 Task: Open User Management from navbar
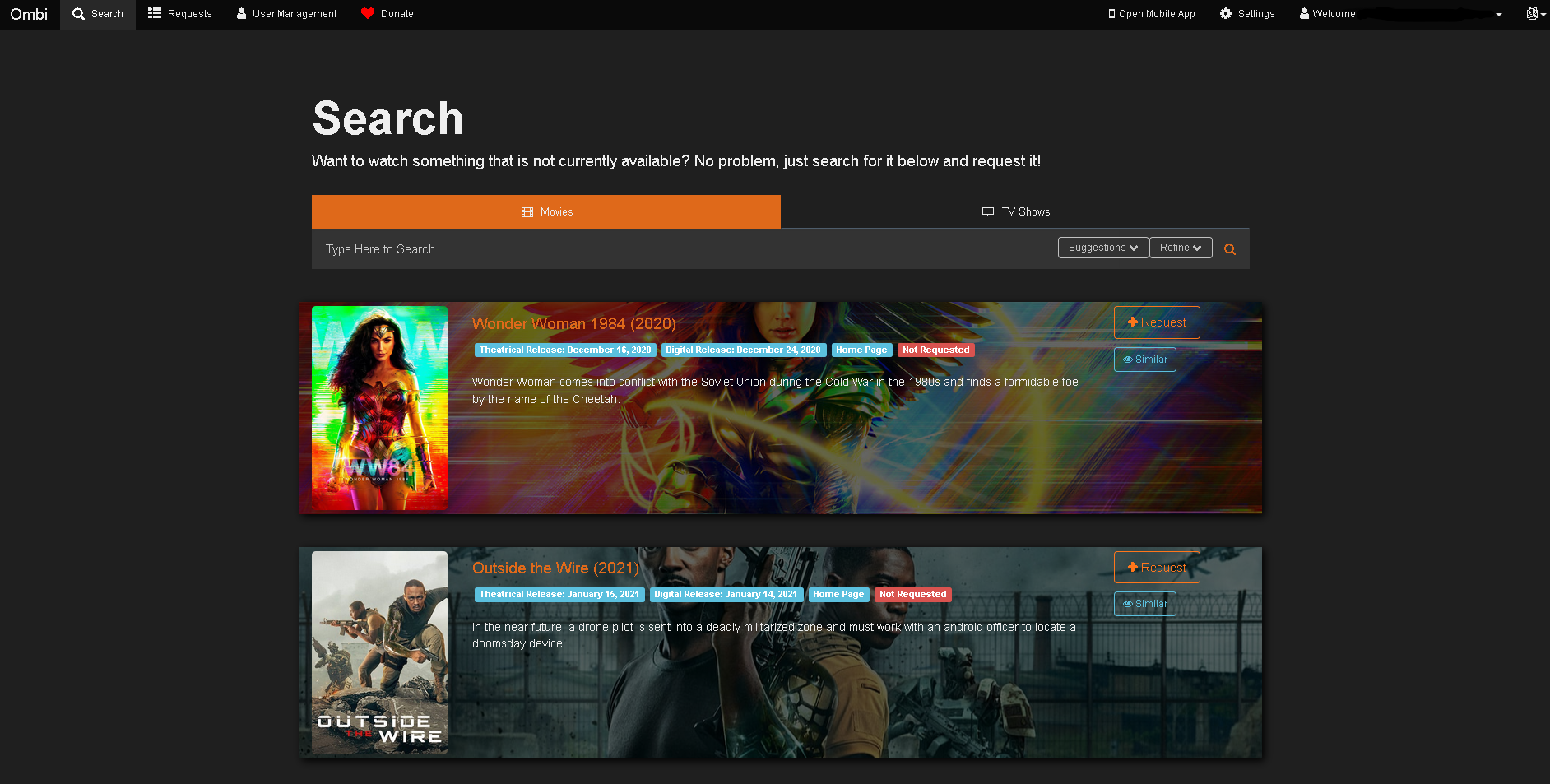tap(286, 14)
